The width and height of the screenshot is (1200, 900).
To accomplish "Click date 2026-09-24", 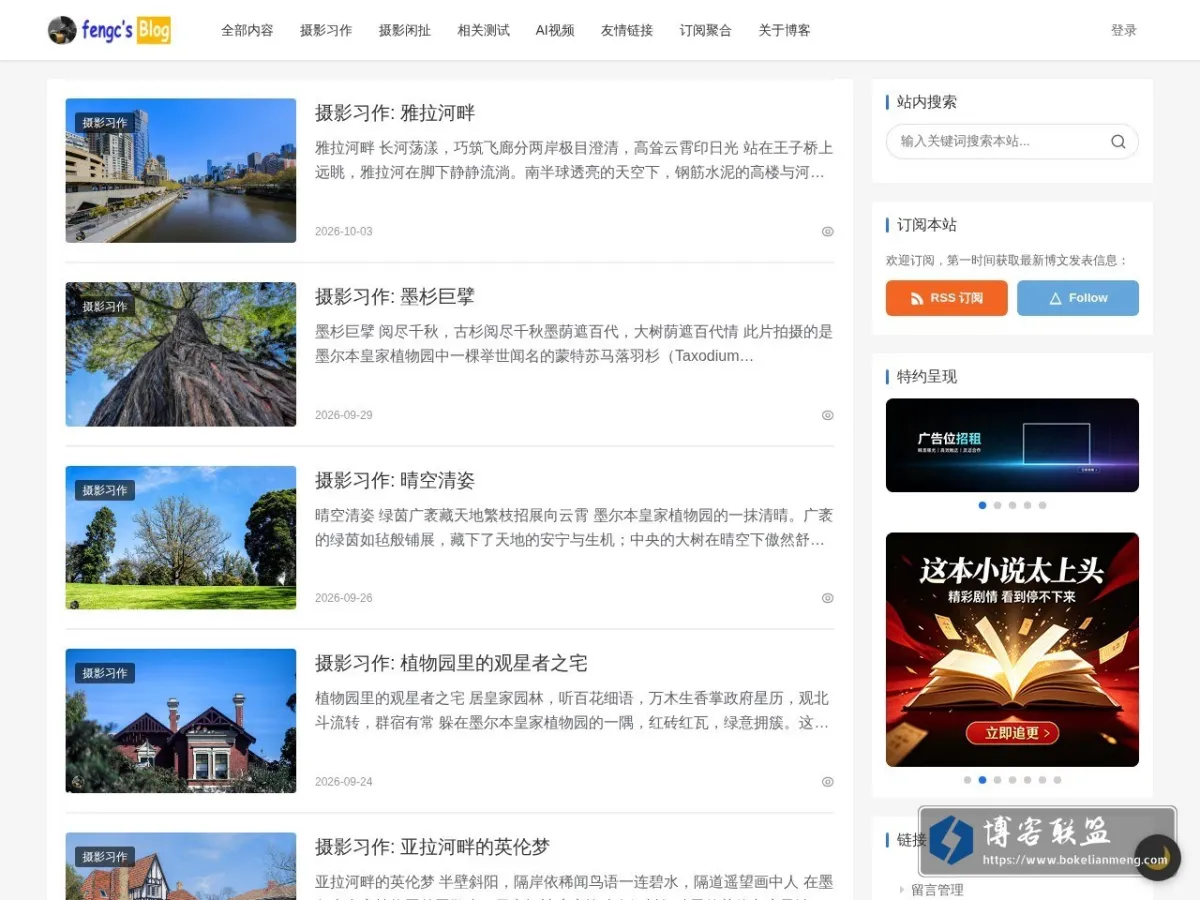I will tap(344, 782).
